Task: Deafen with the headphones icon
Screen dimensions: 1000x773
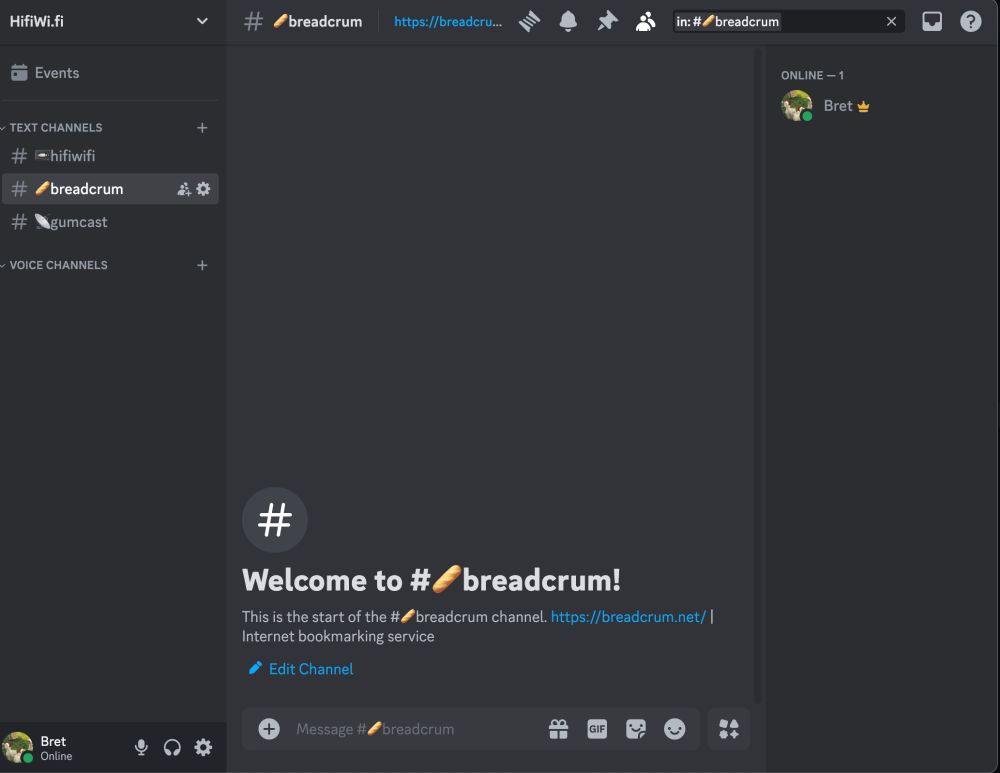Action: 172,747
